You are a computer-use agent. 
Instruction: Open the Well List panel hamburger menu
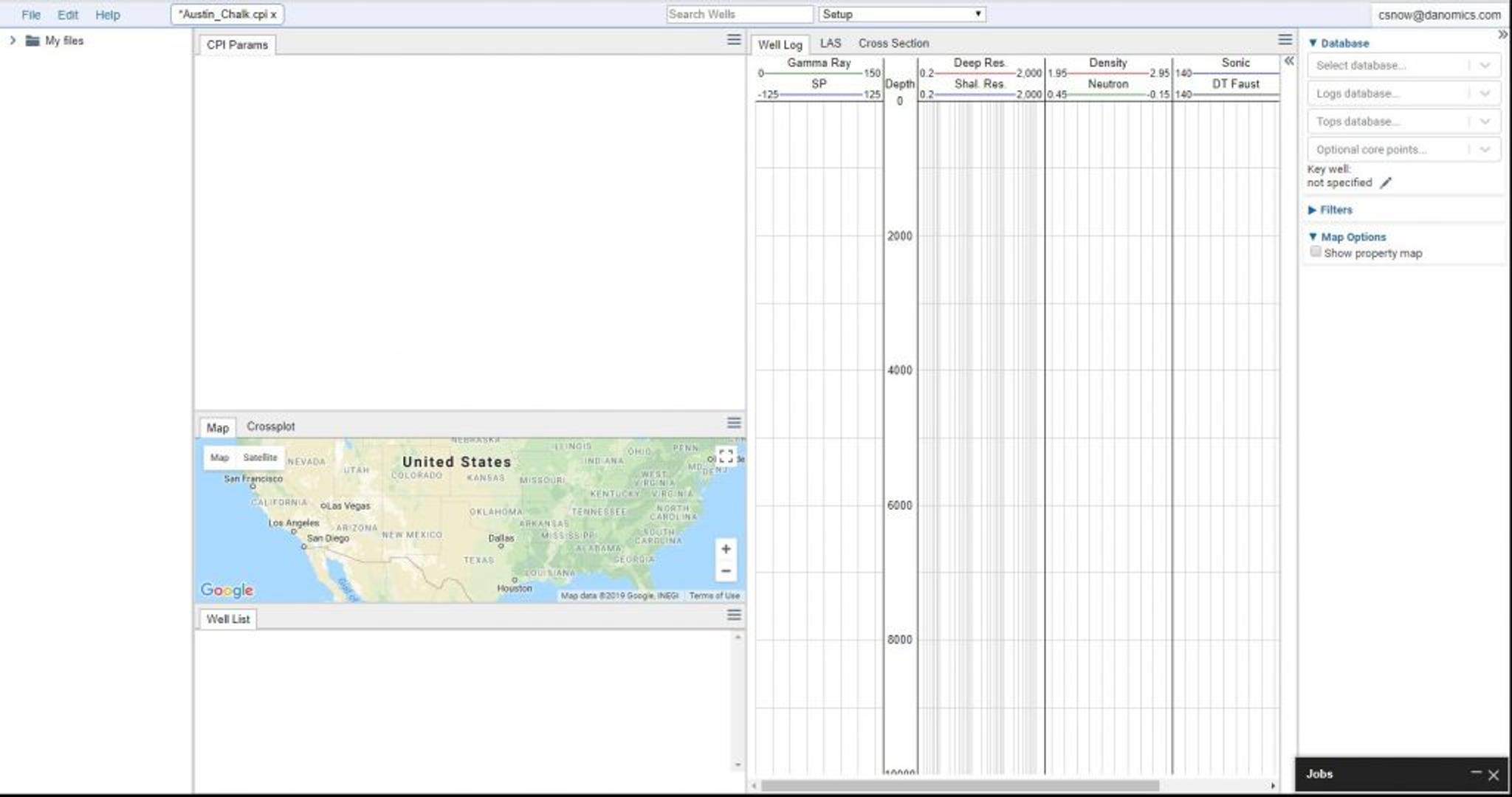click(733, 615)
